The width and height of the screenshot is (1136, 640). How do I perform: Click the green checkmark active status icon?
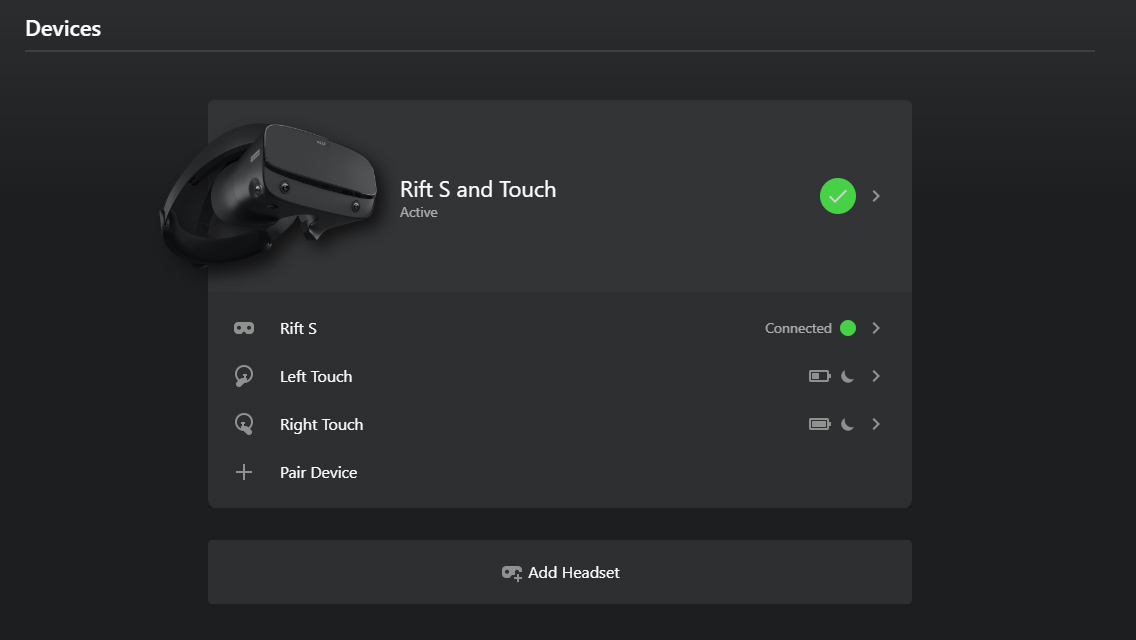pyautogui.click(x=838, y=196)
